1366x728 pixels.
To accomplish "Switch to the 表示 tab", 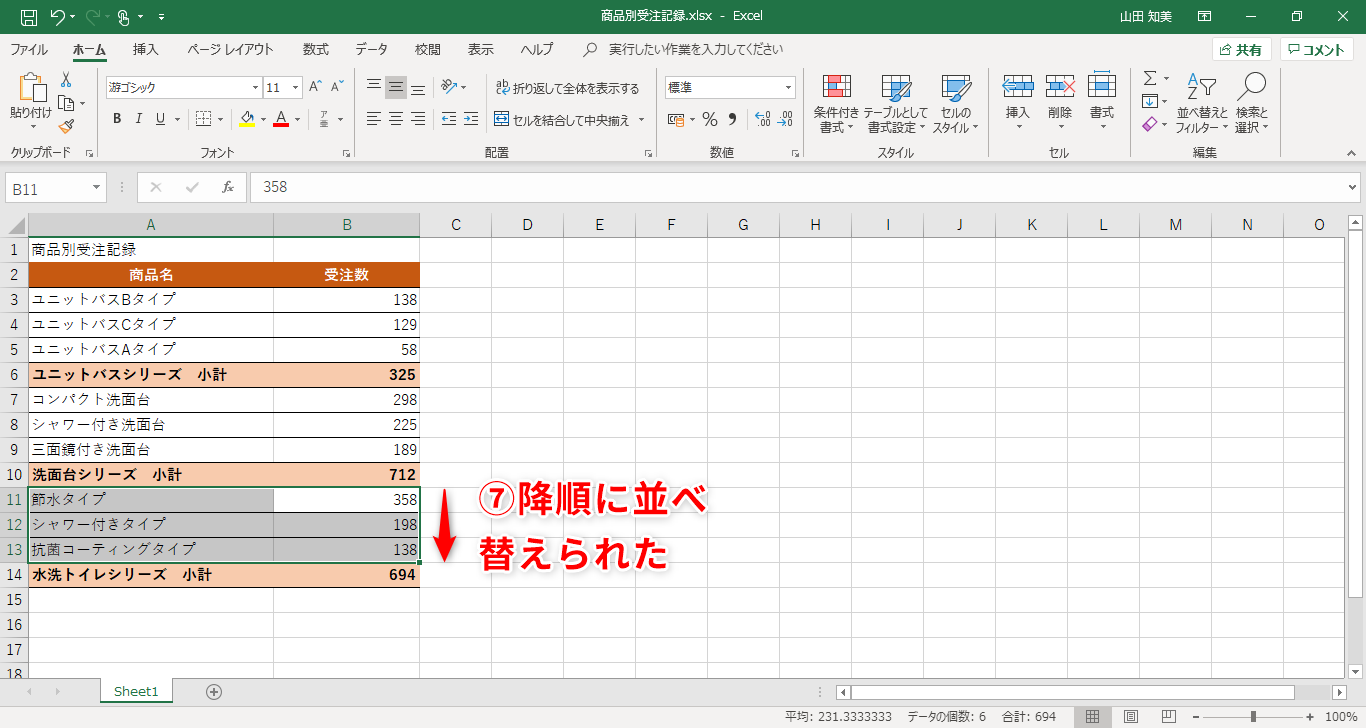I will pos(481,49).
